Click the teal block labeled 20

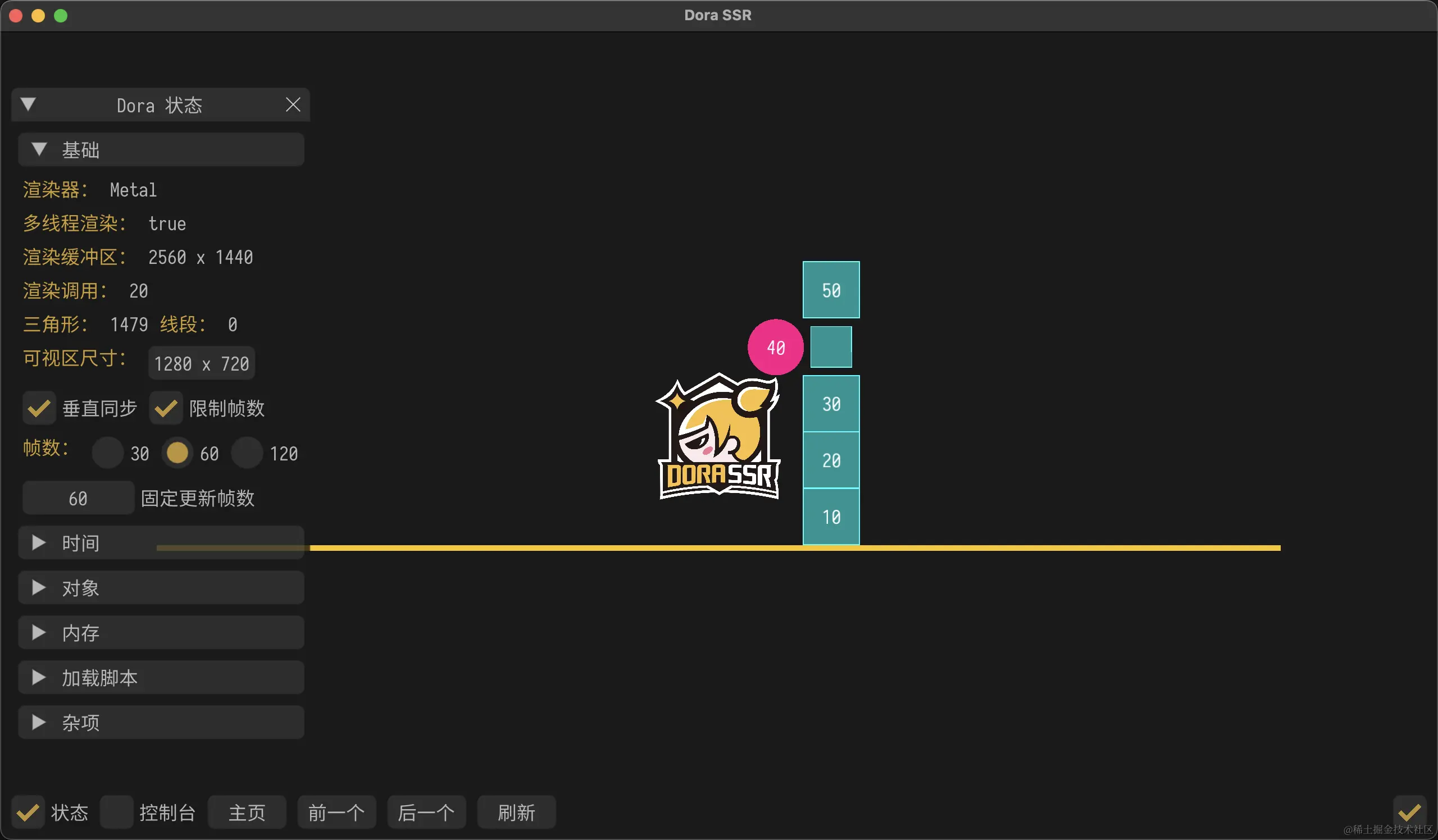coord(831,460)
